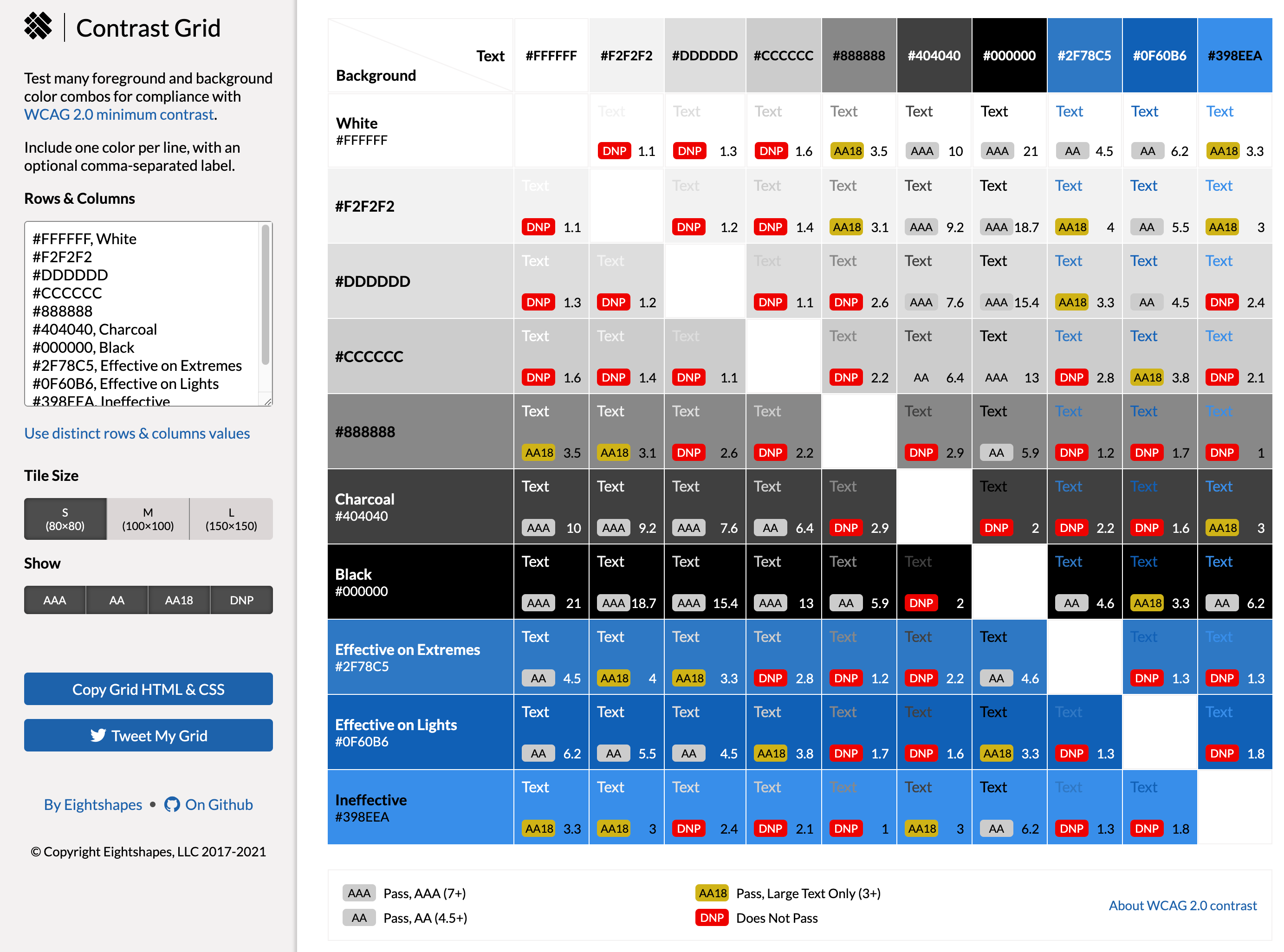The height and width of the screenshot is (952, 1284).
Task: Click the Contrast Grid logo icon
Action: [x=38, y=26]
